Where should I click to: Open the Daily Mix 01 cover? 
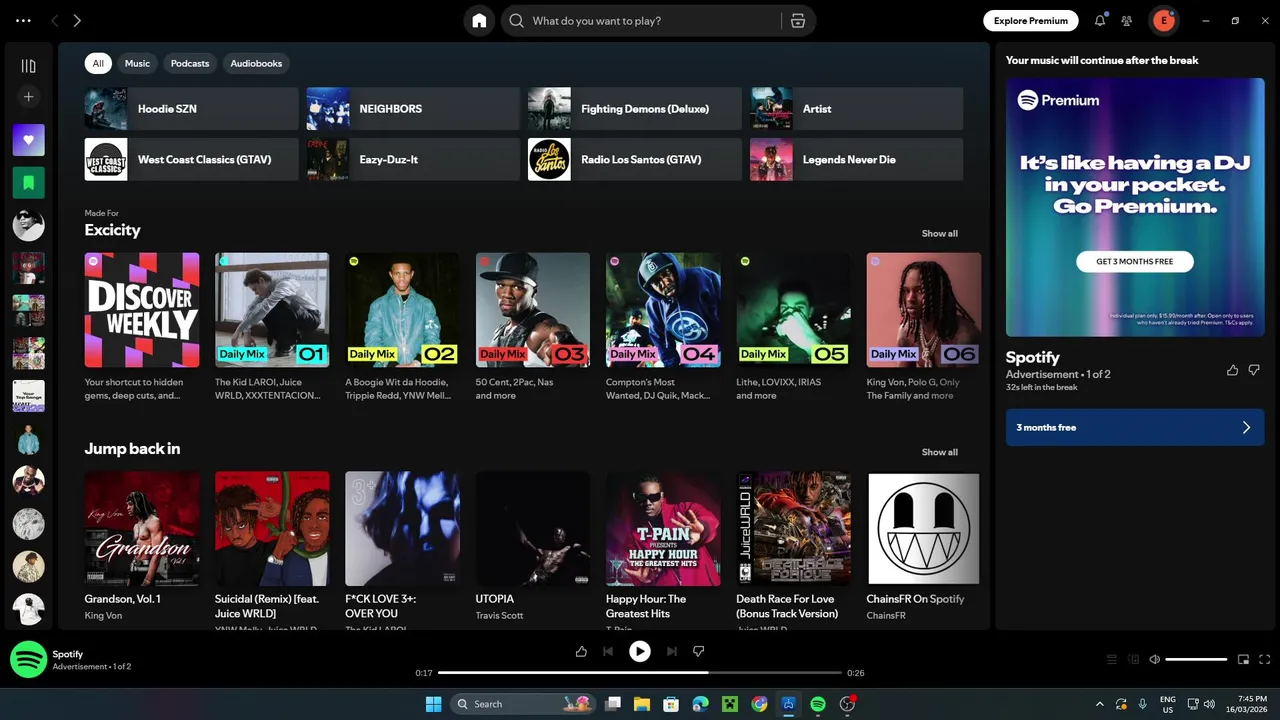272,310
